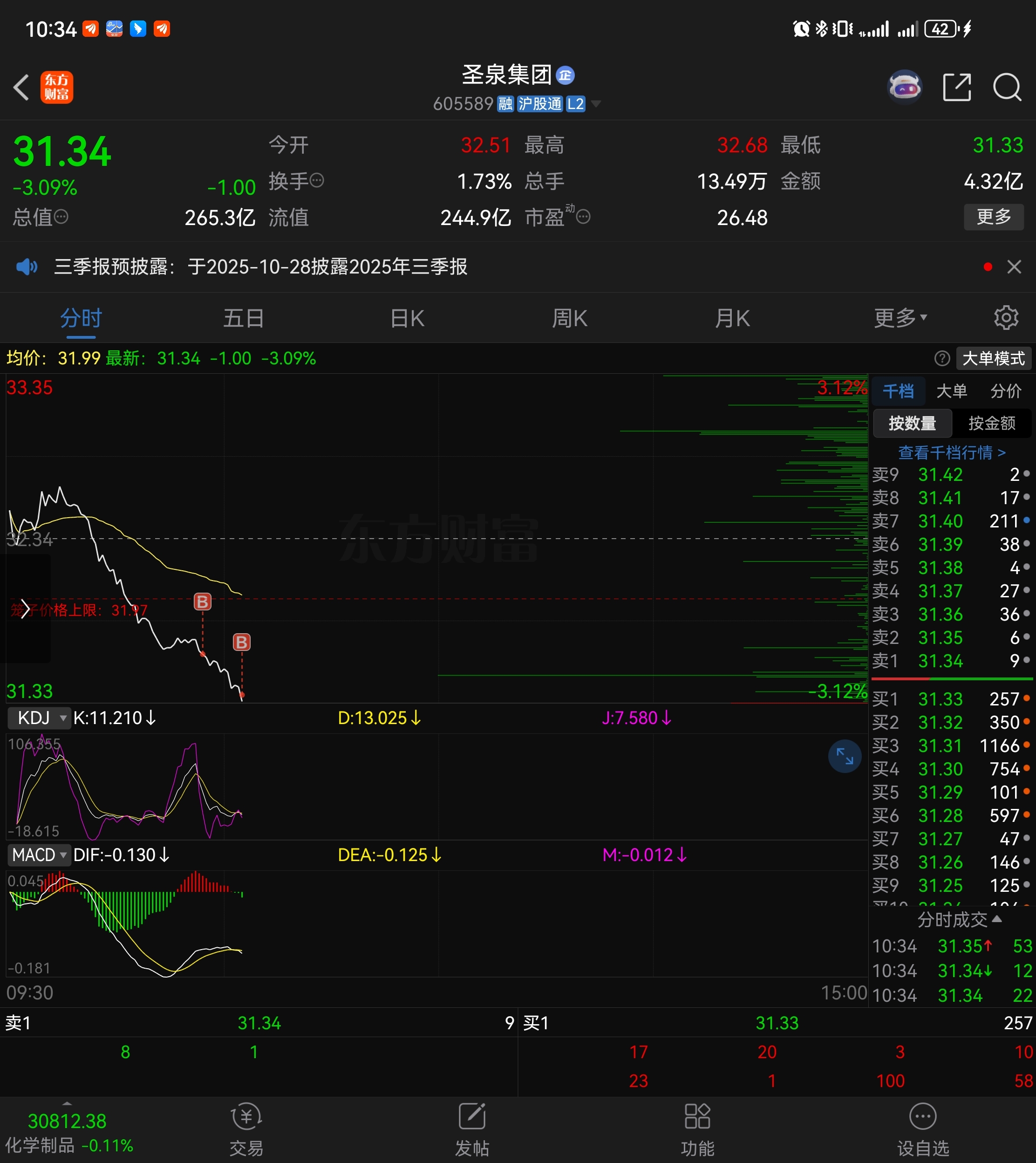This screenshot has height=1163, width=1036.
Task: Tap the help question mark icon
Action: tap(942, 358)
